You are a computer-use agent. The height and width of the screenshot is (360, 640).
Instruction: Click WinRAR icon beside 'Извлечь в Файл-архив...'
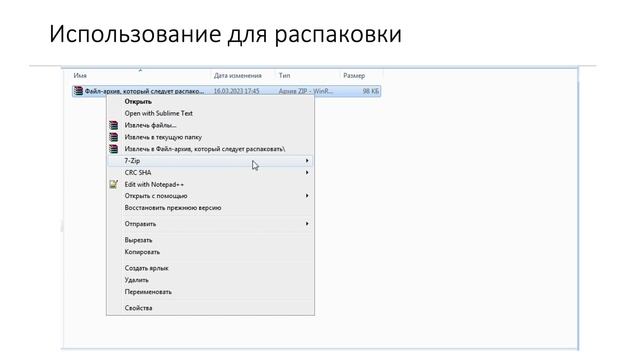pyautogui.click(x=113, y=149)
